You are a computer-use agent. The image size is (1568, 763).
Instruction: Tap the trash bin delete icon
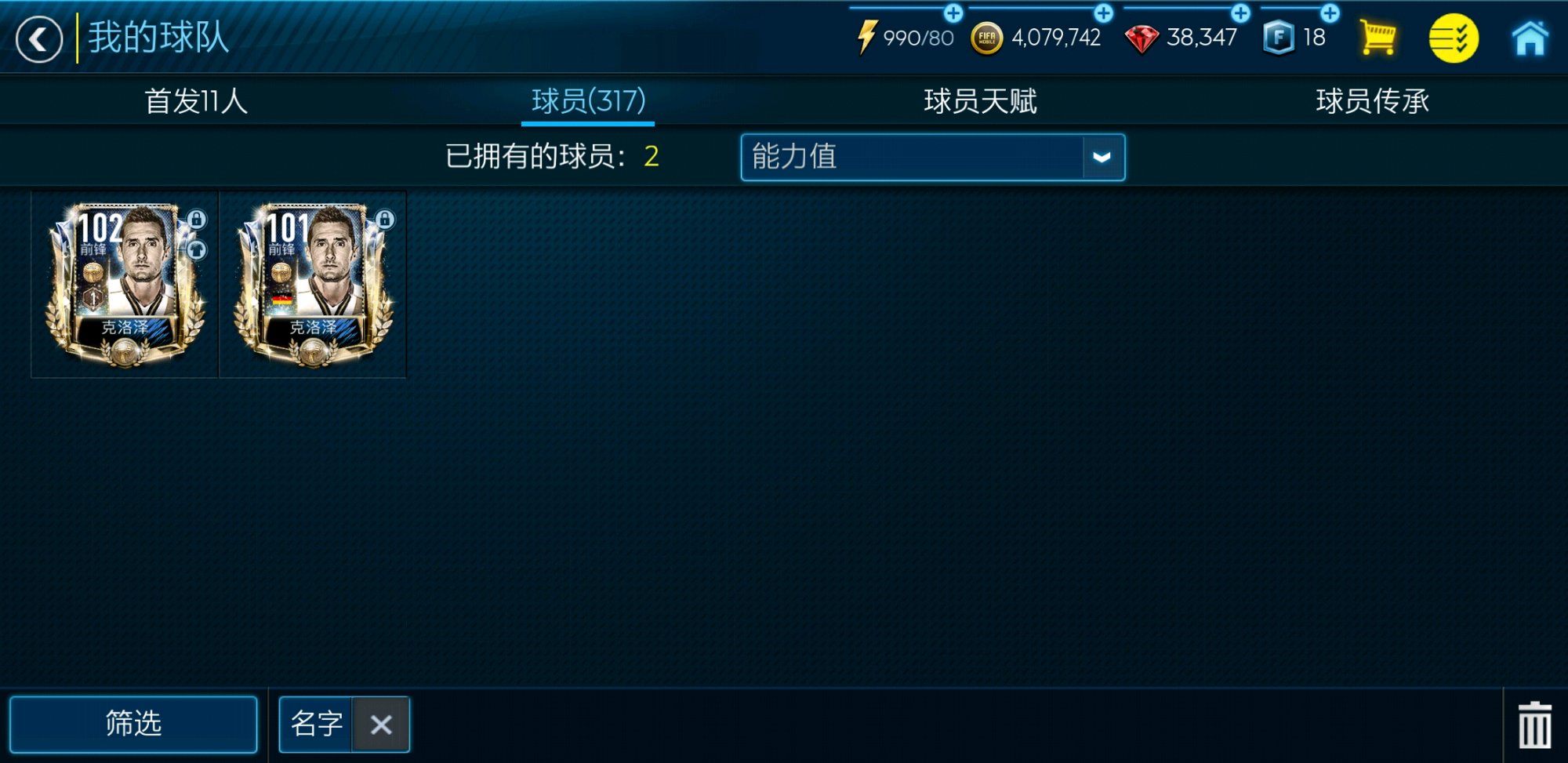(x=1534, y=725)
